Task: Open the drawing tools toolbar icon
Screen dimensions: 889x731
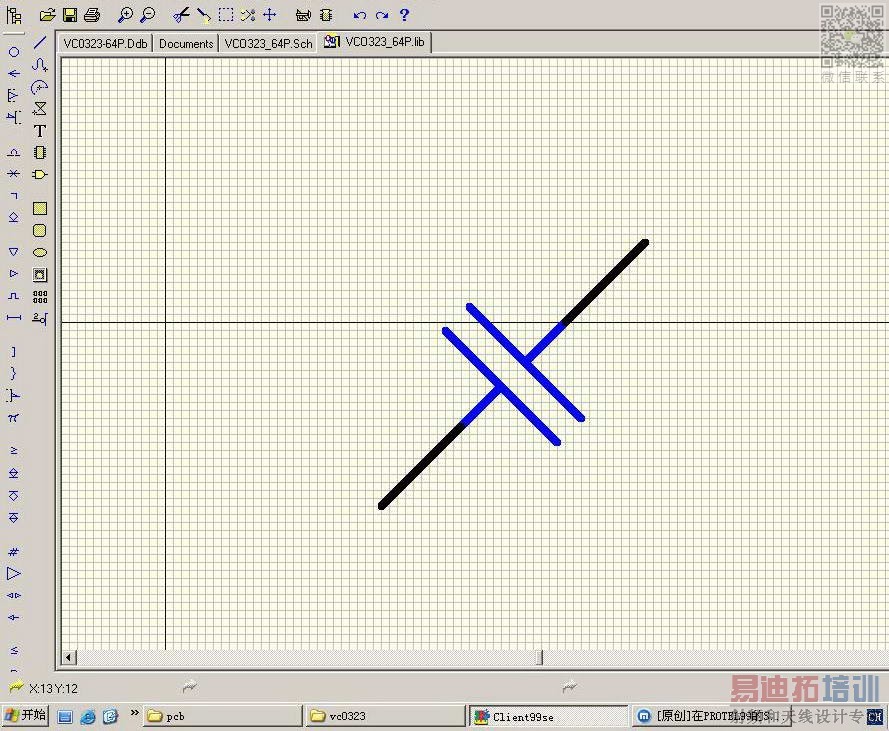Action: [303, 15]
